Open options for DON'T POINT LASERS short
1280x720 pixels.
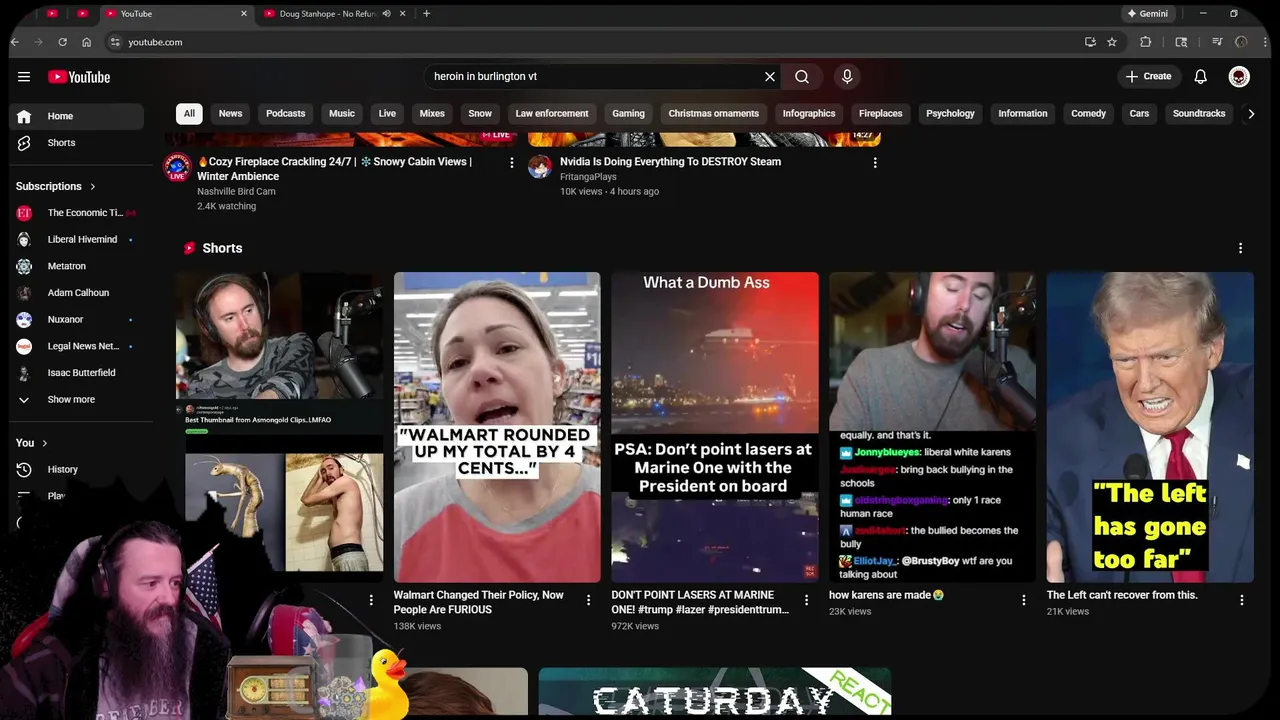point(806,600)
